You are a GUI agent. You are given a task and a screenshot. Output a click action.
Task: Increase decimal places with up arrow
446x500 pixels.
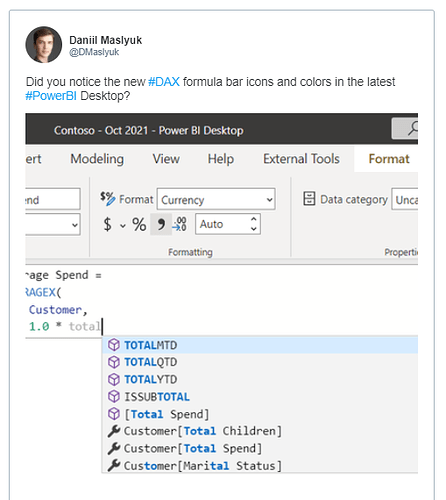tap(254, 219)
